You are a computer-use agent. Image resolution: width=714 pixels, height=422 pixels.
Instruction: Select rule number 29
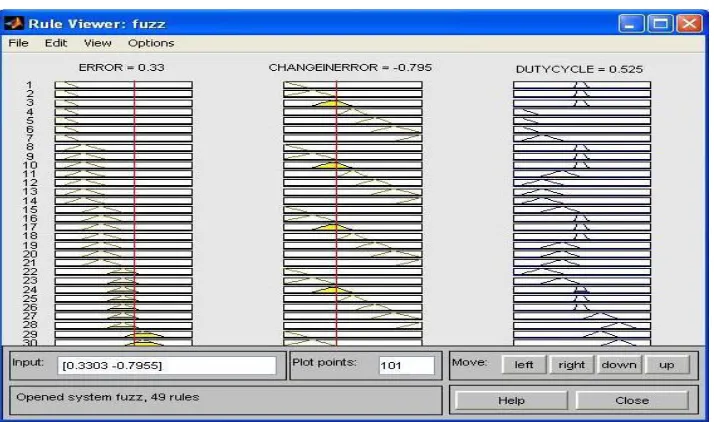pyautogui.click(x=30, y=334)
